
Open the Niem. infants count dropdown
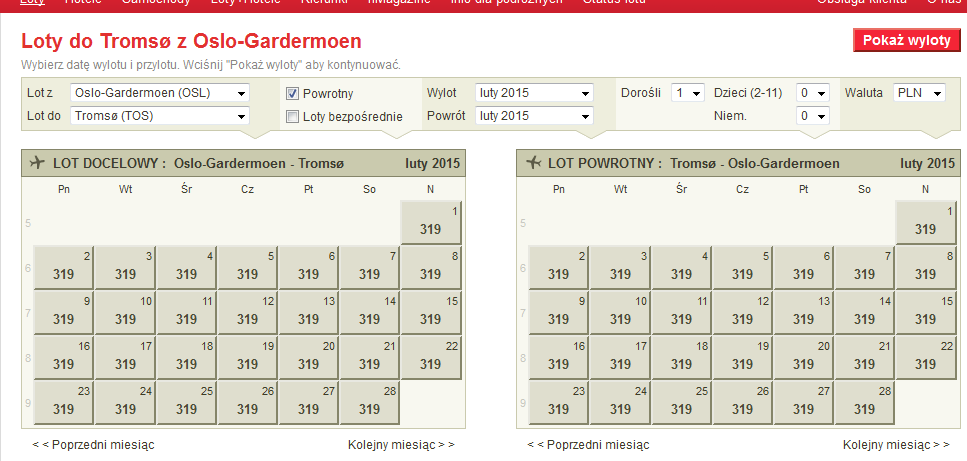[x=813, y=116]
